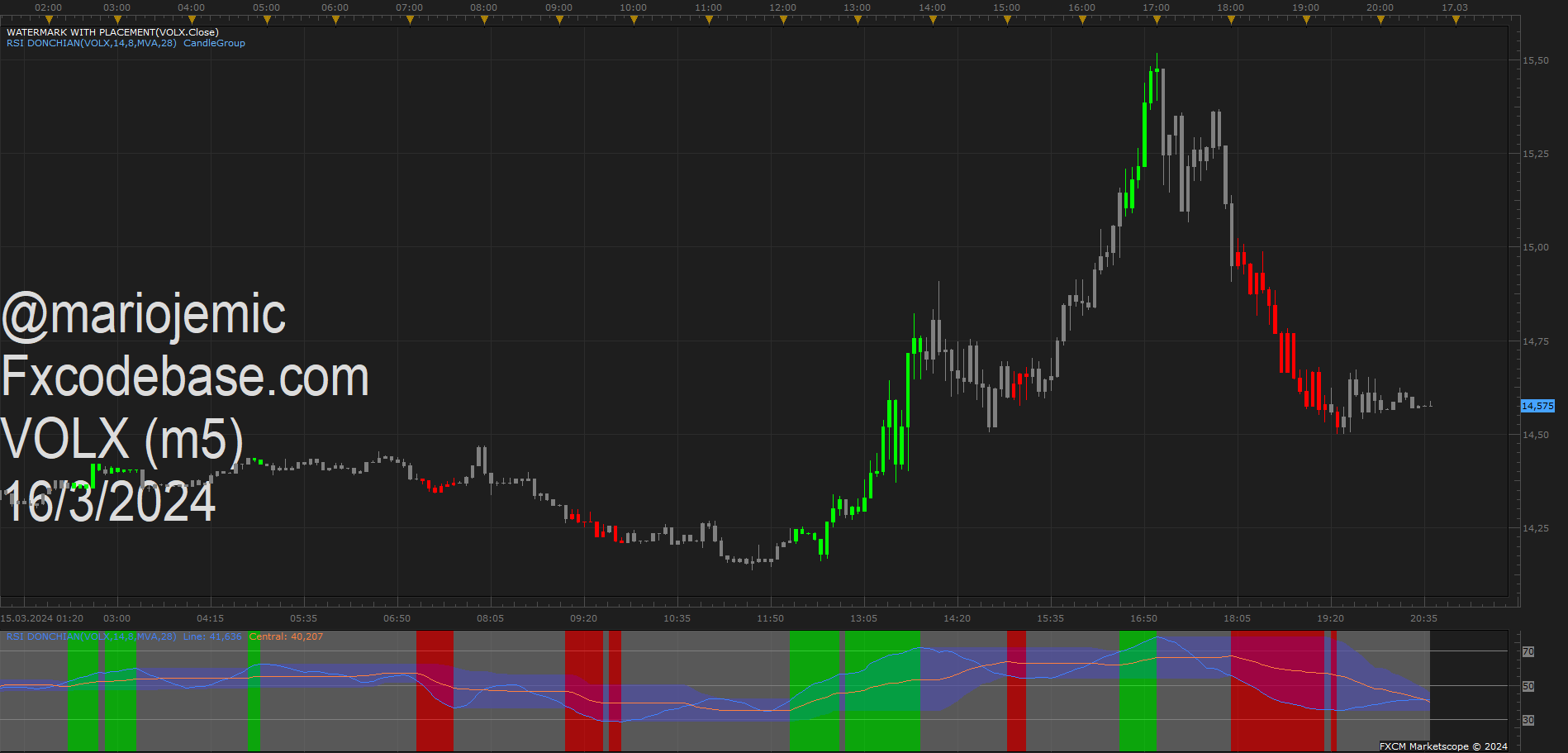Click the triangle marker under 18:00
The height and width of the screenshot is (753, 1568).
[x=1231, y=20]
